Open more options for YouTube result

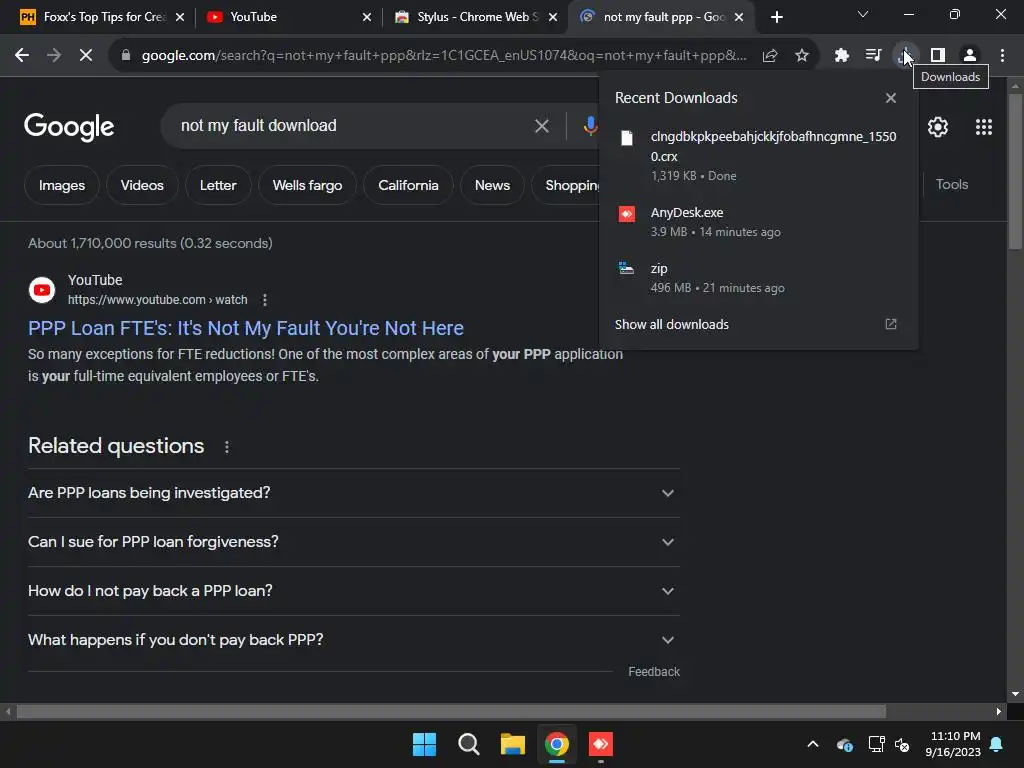coord(264,300)
